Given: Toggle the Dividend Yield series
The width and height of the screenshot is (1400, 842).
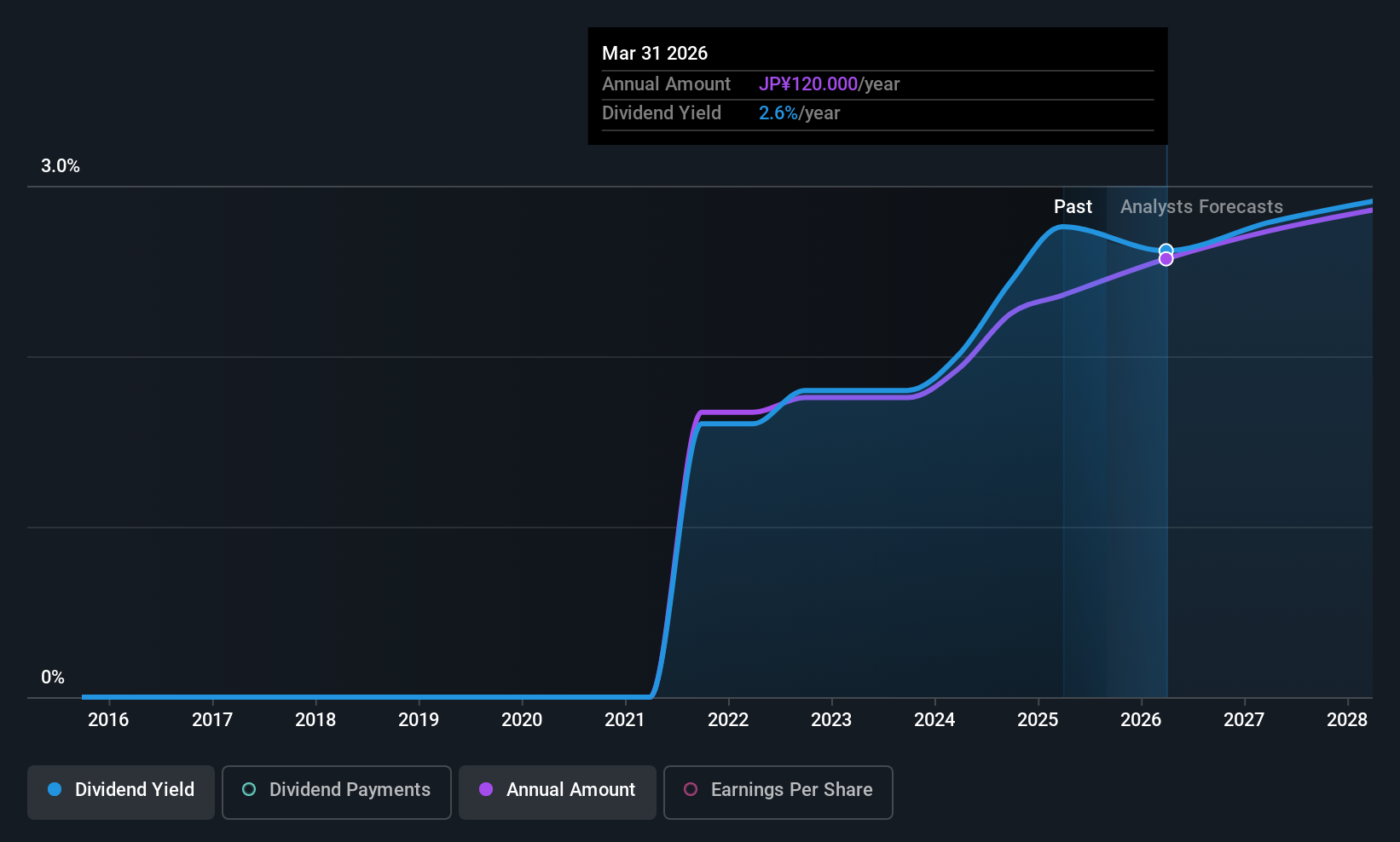Looking at the screenshot, I should 121,793.
